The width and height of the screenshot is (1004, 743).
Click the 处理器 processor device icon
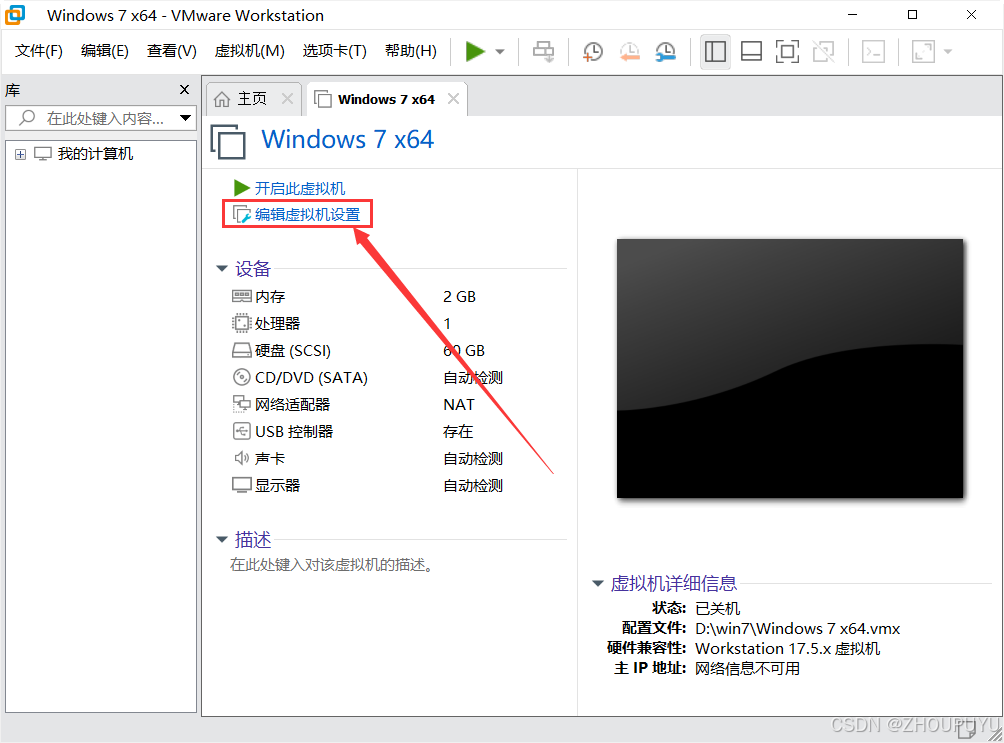point(241,323)
